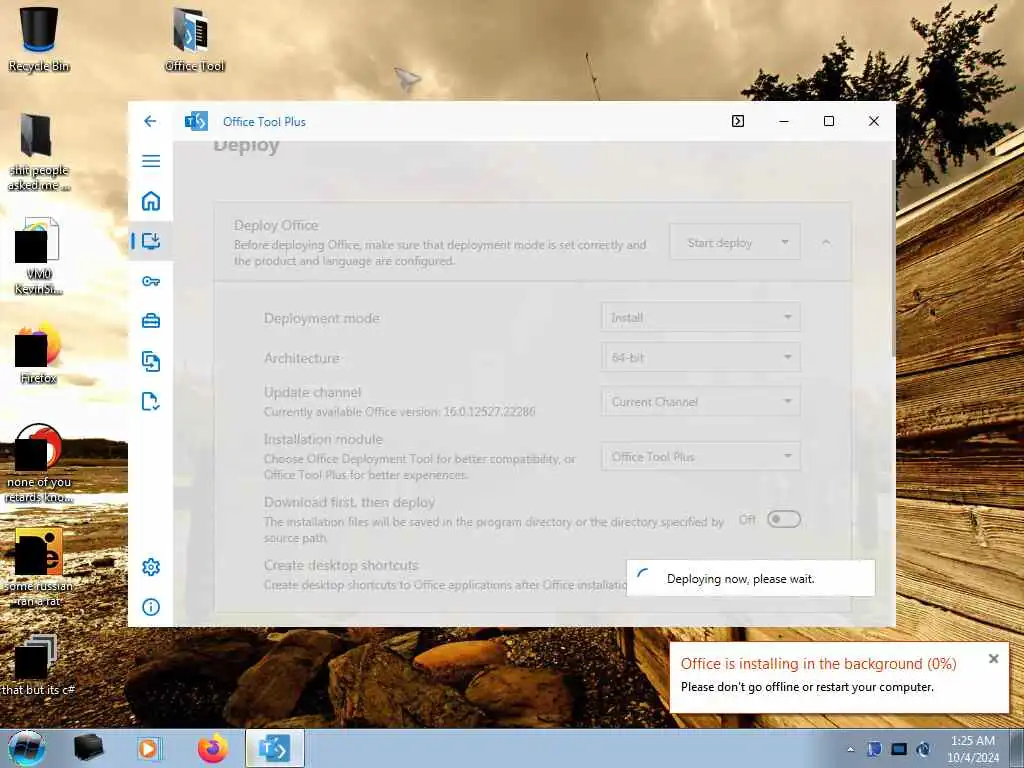Open the black folder icon on the taskbar
Screen dimensions: 1024x768
(88, 748)
